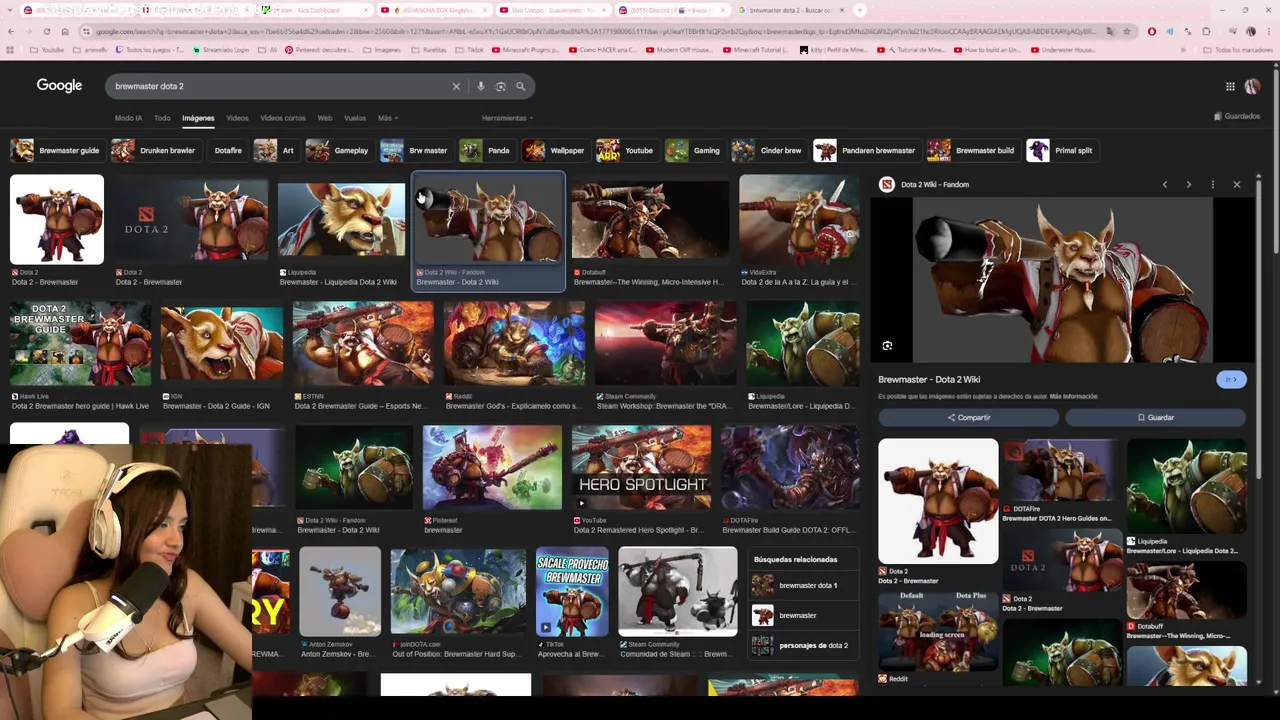The height and width of the screenshot is (720, 1280).
Task: Click the search query input field
Action: [280, 86]
